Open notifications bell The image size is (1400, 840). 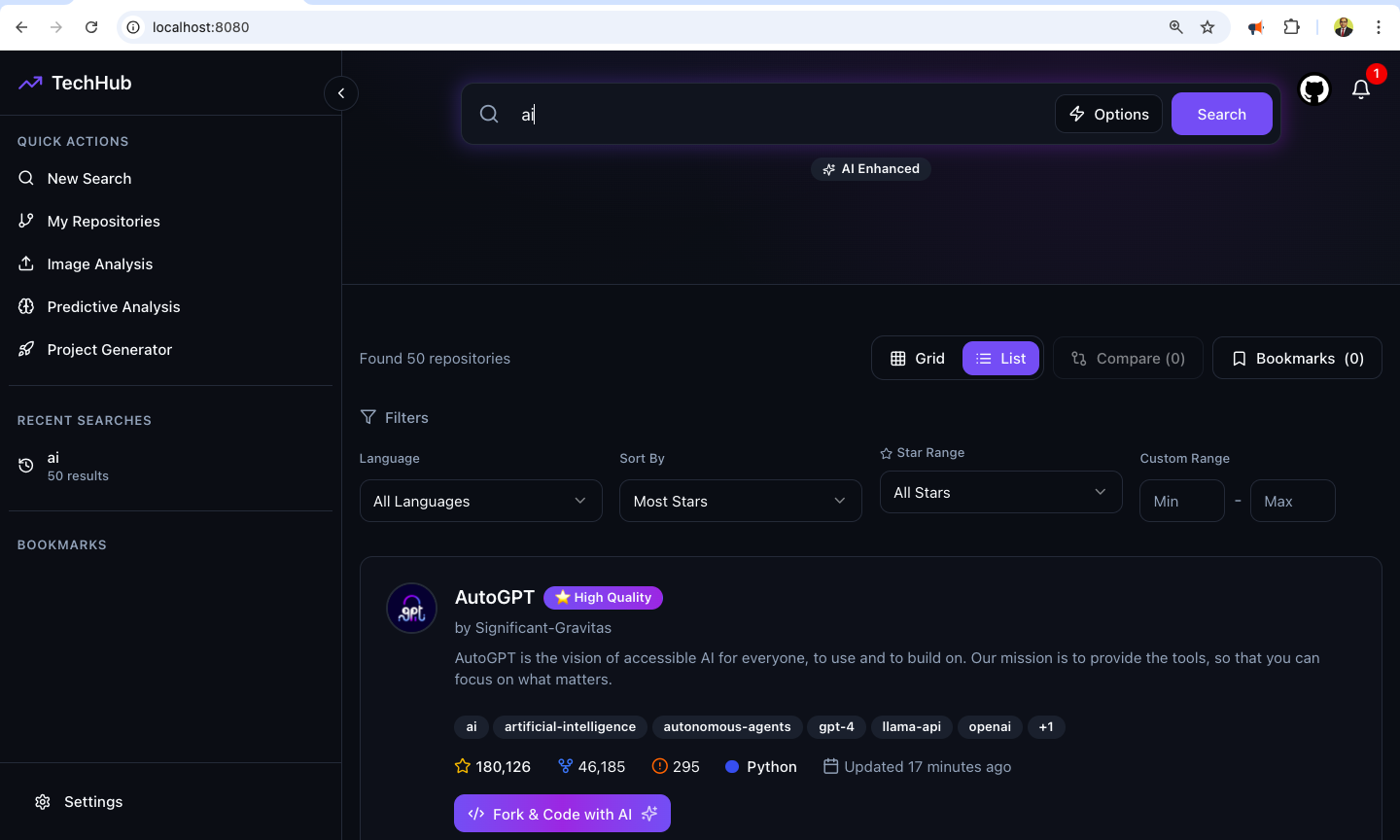click(1361, 89)
